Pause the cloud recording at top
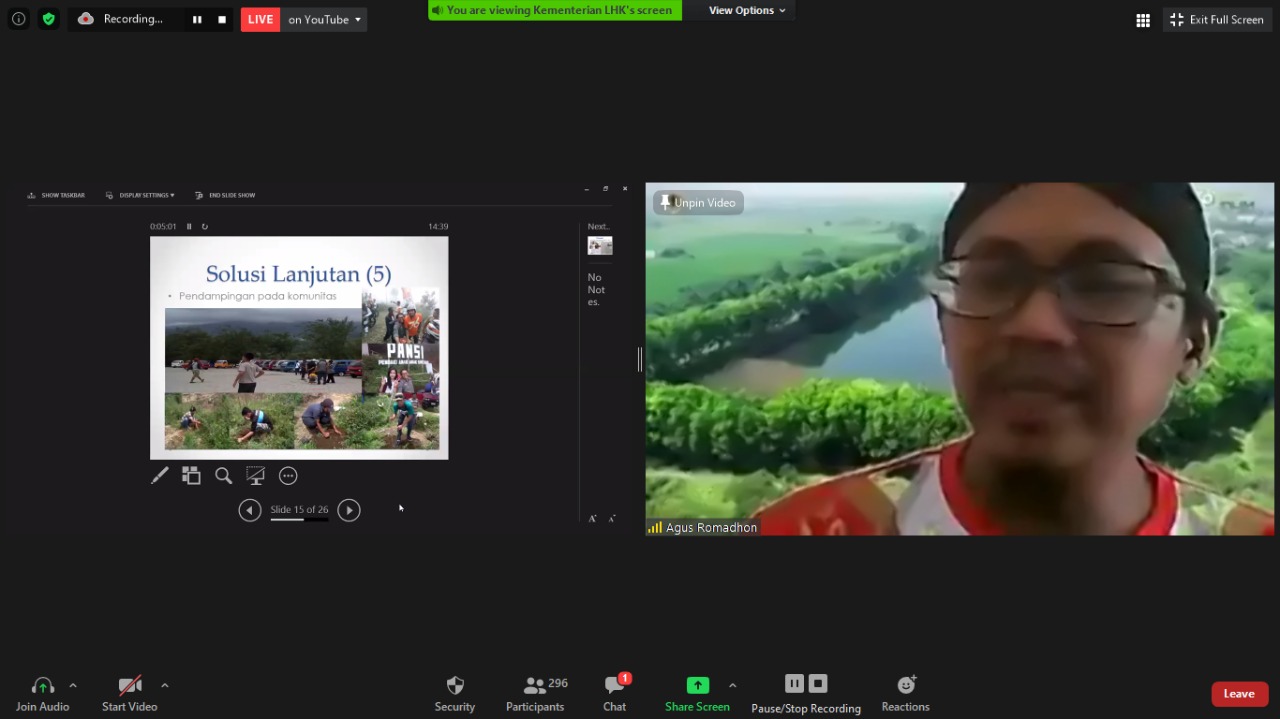1280x719 pixels. tap(197, 19)
